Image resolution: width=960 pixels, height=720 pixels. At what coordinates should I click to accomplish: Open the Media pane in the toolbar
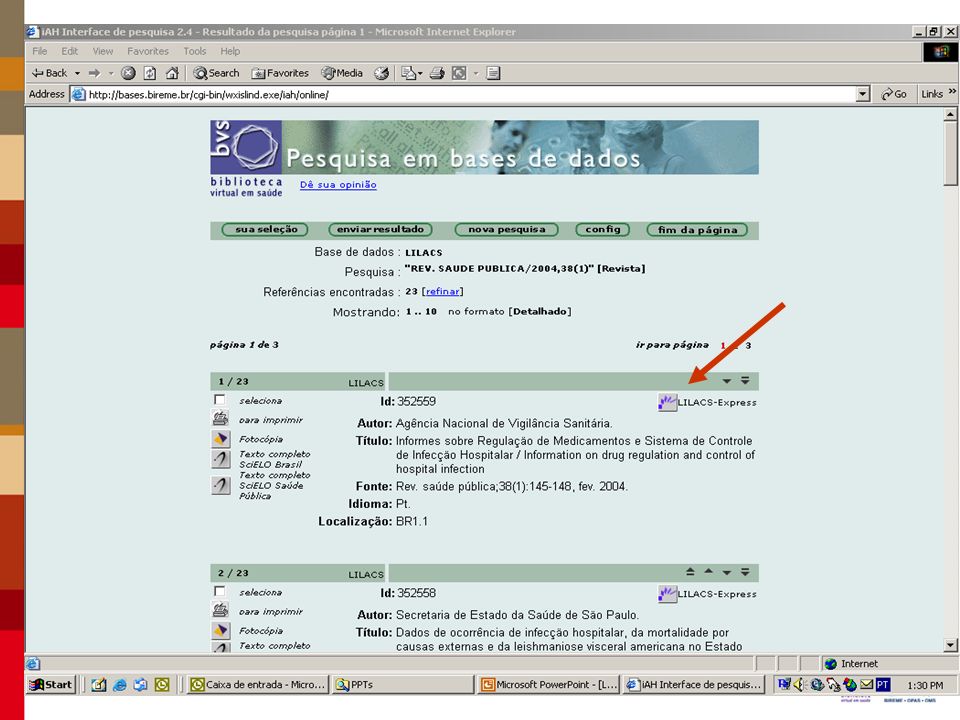click(x=342, y=73)
